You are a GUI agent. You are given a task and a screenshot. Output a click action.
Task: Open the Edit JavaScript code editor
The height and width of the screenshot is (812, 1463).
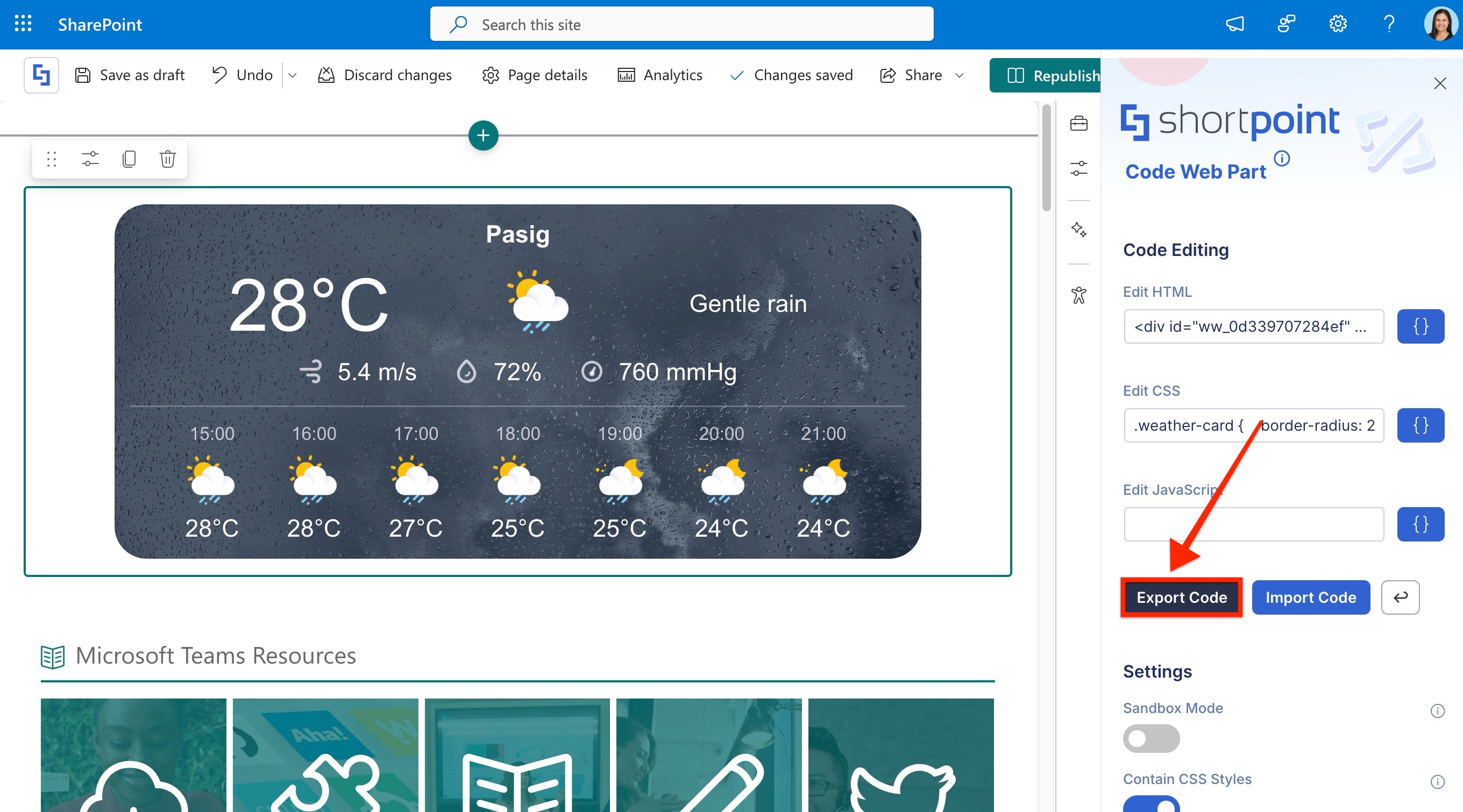coord(1420,524)
